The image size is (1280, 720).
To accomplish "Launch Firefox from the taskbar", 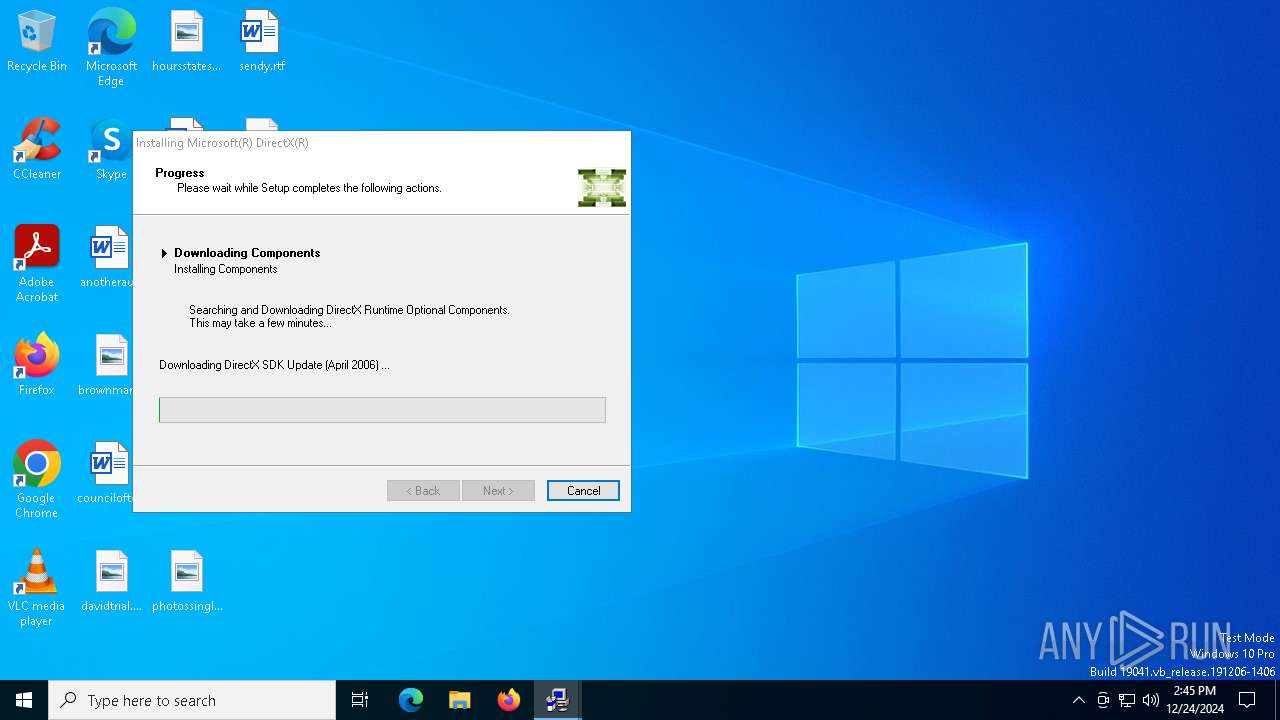I will (x=509, y=700).
